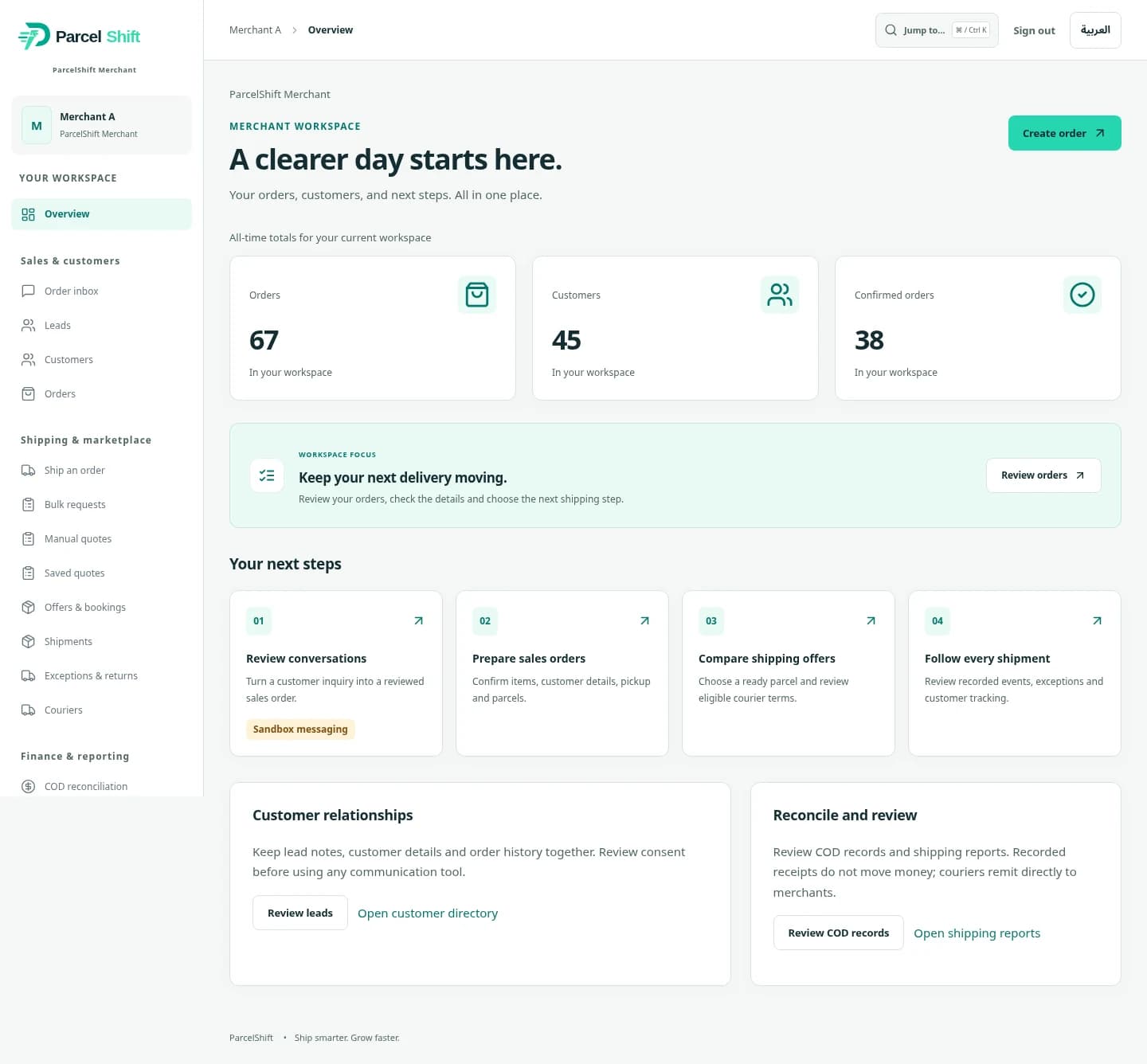Click the Customers sidebar icon
Image resolution: width=1147 pixels, height=1064 pixels.
click(x=28, y=360)
